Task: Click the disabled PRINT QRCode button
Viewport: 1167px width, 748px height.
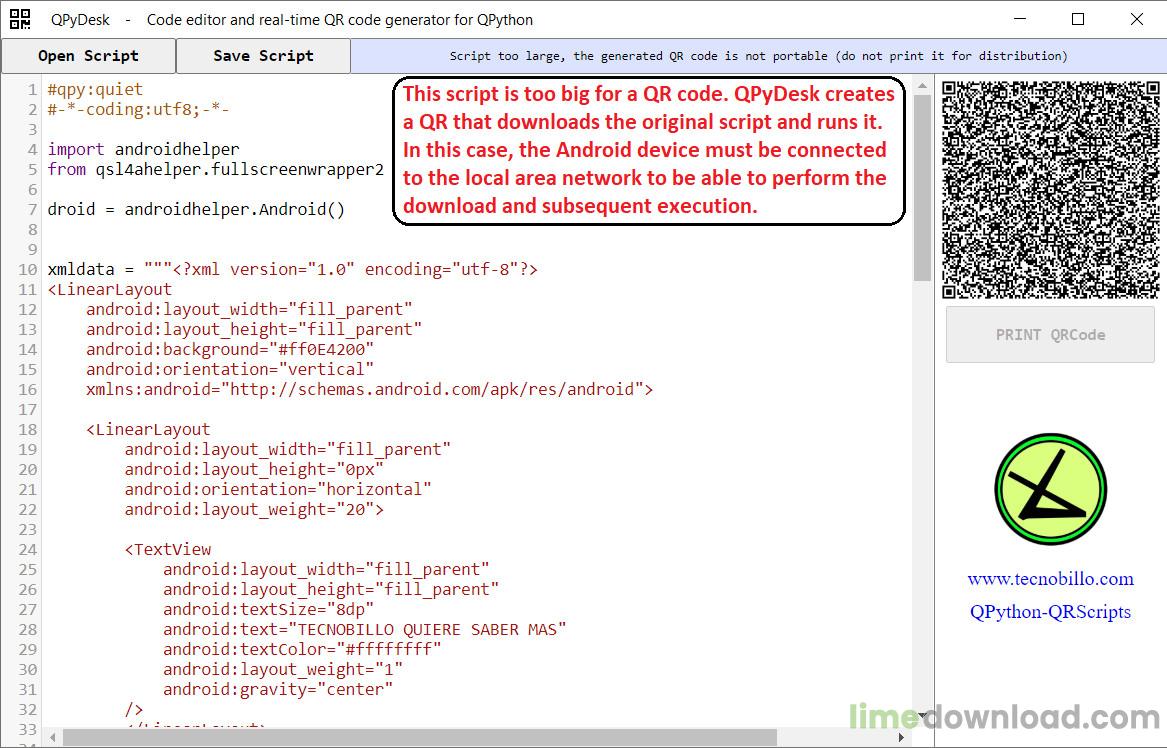Action: (x=1050, y=335)
